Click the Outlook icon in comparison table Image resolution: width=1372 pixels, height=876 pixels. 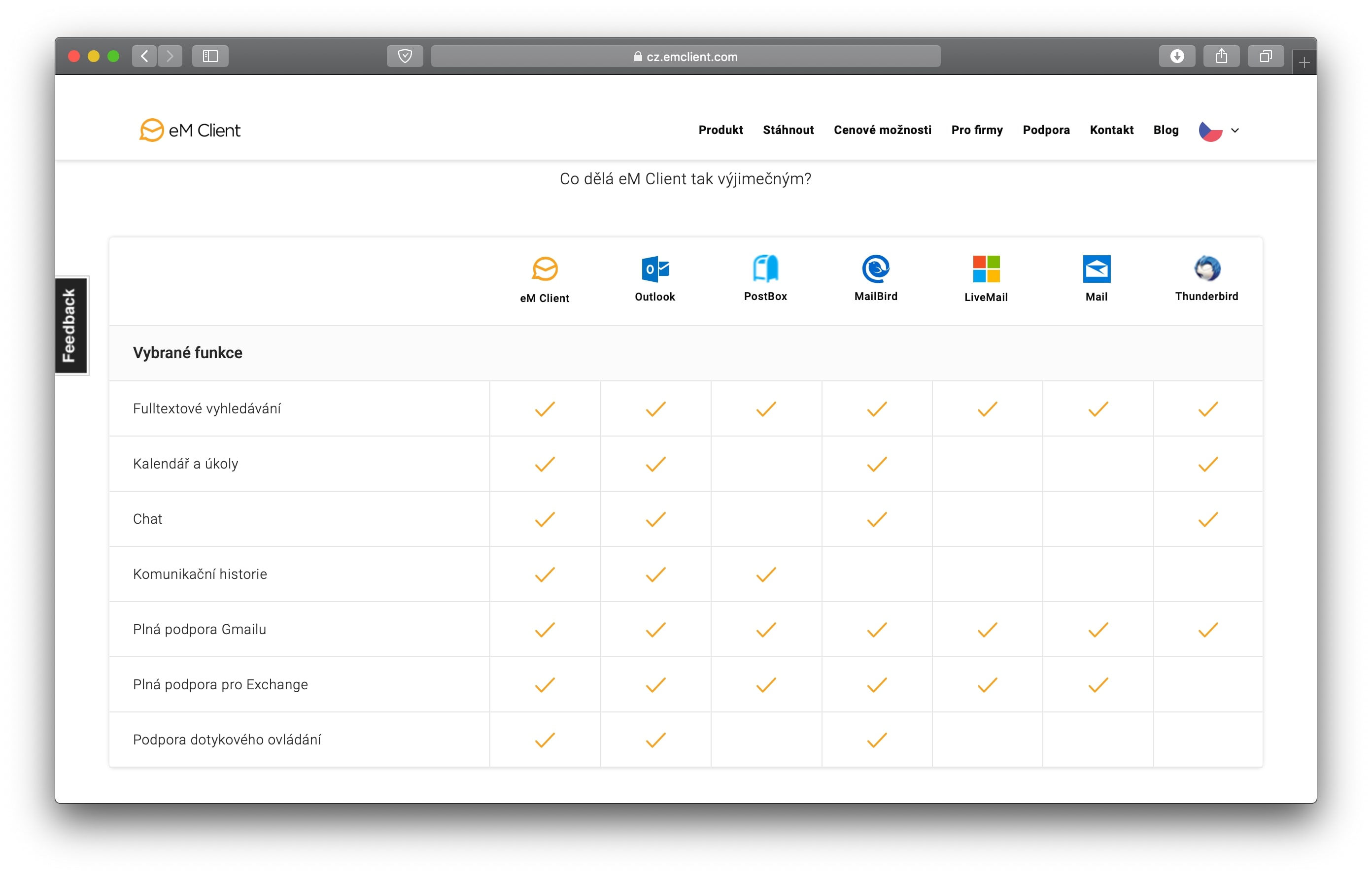(x=654, y=269)
